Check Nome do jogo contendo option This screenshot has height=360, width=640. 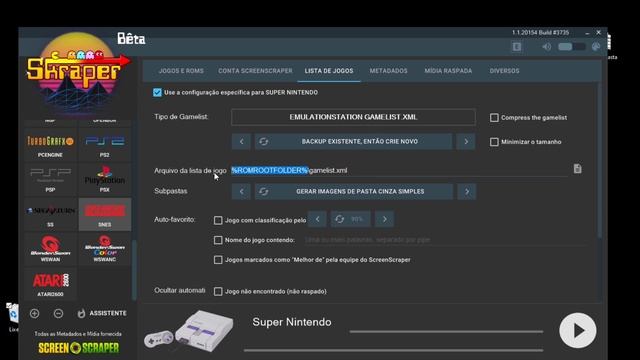218,240
